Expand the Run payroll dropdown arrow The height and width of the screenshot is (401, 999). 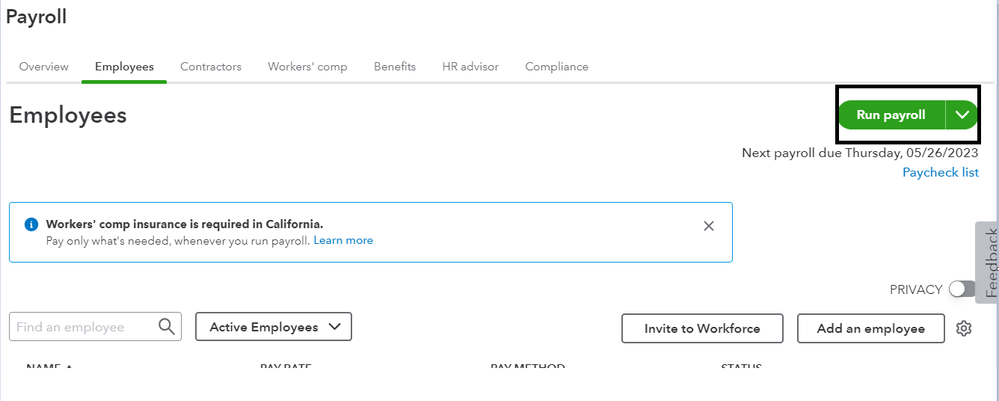point(962,115)
